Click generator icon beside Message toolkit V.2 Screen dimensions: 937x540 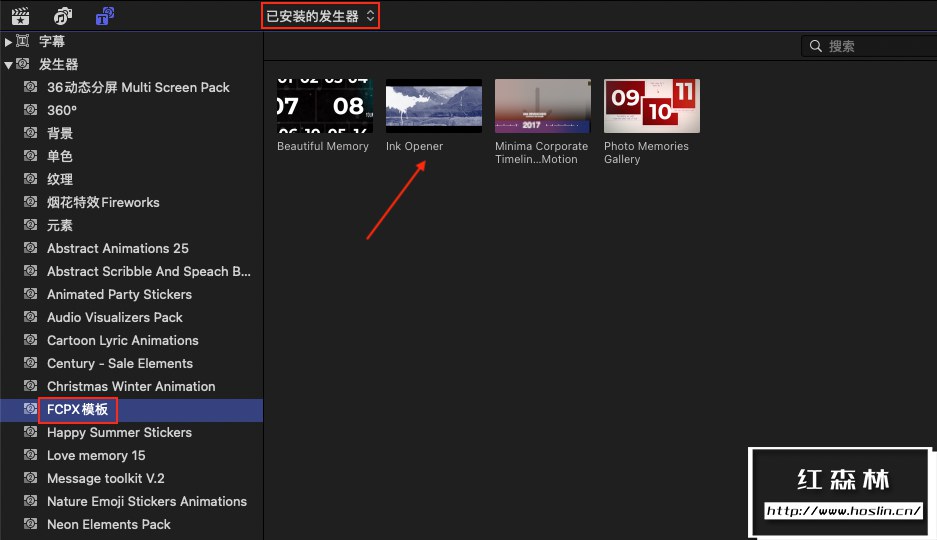pos(30,477)
